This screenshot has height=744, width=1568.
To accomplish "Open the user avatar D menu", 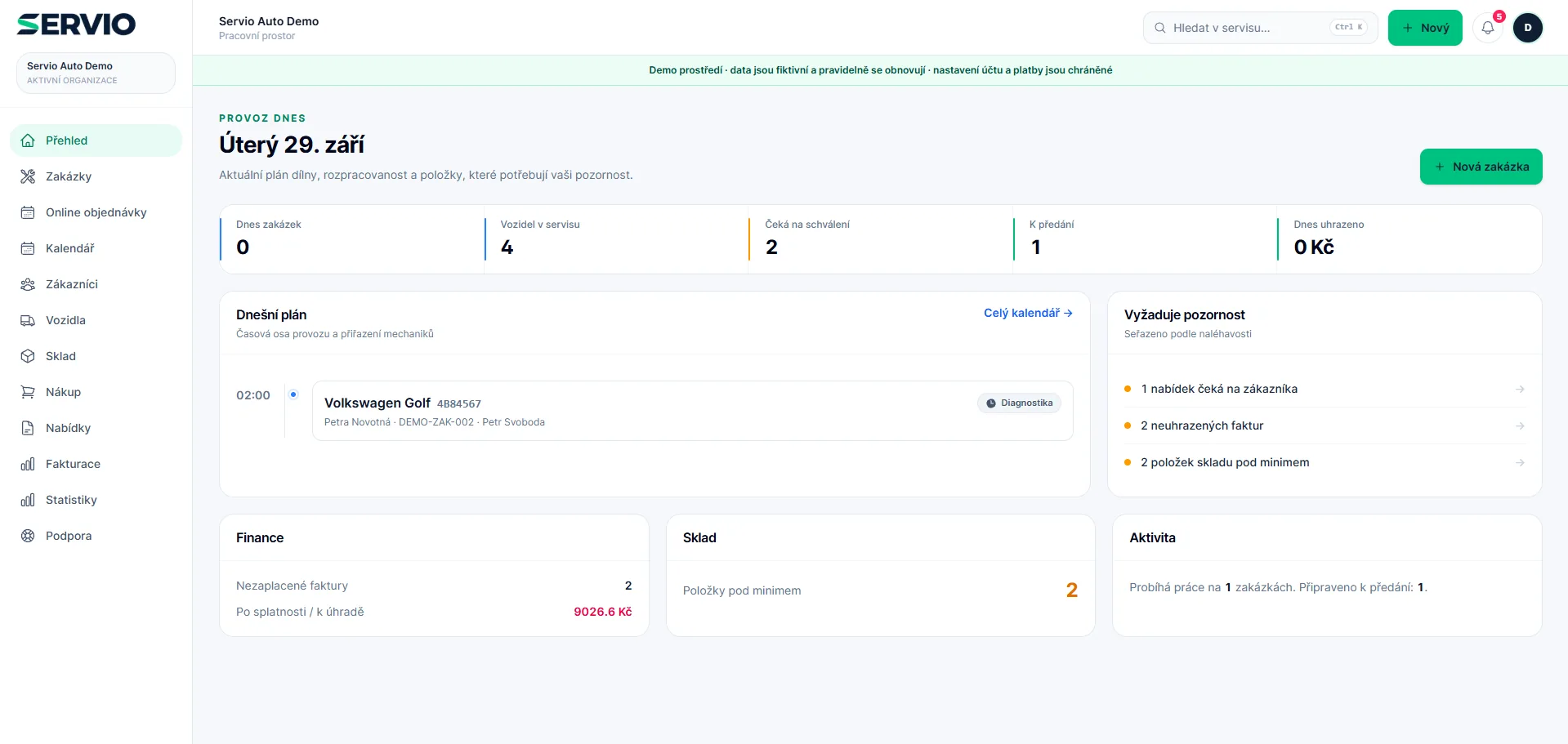I will (x=1527, y=28).
